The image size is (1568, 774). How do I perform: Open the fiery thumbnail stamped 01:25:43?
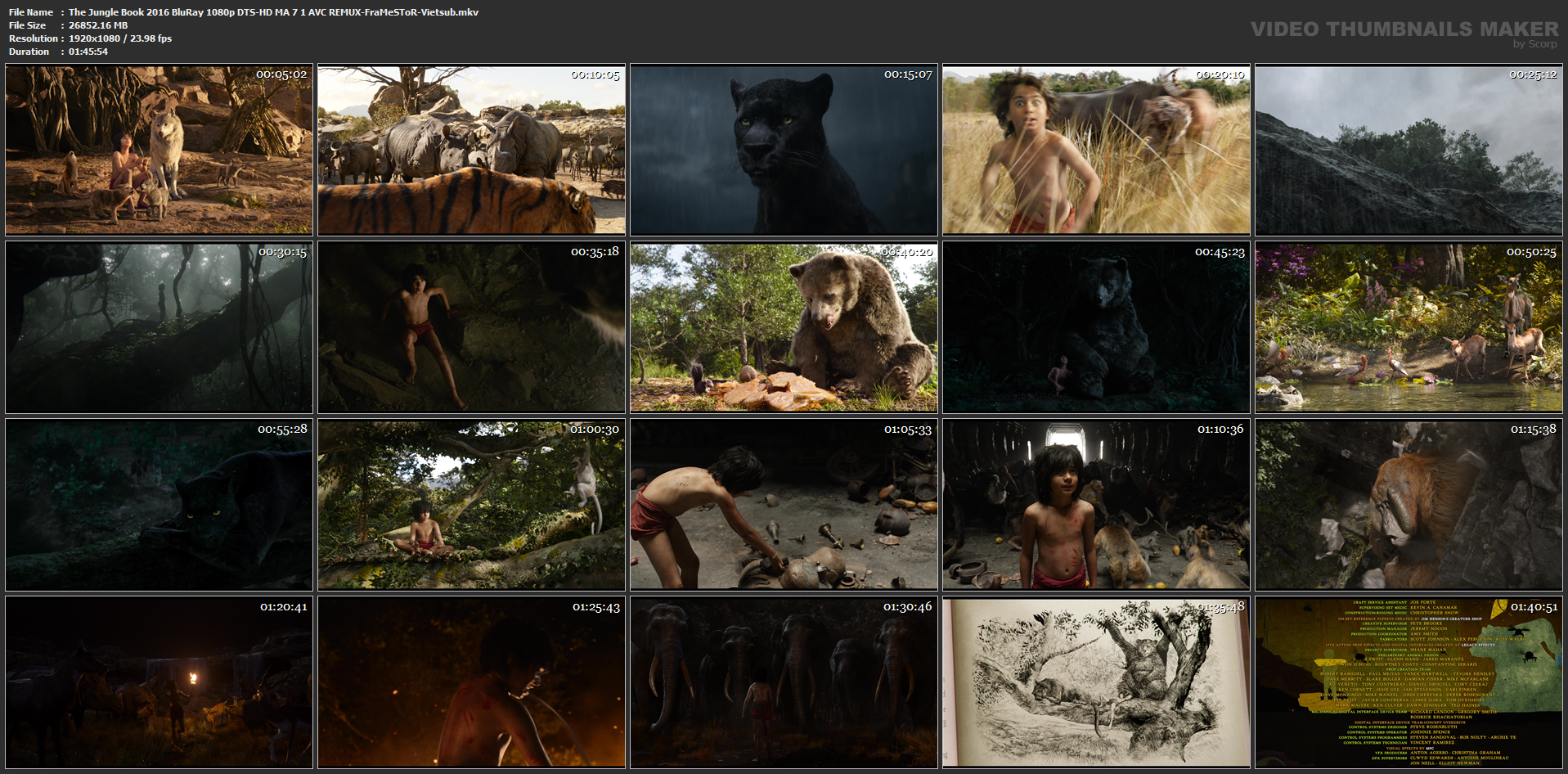pos(471,682)
